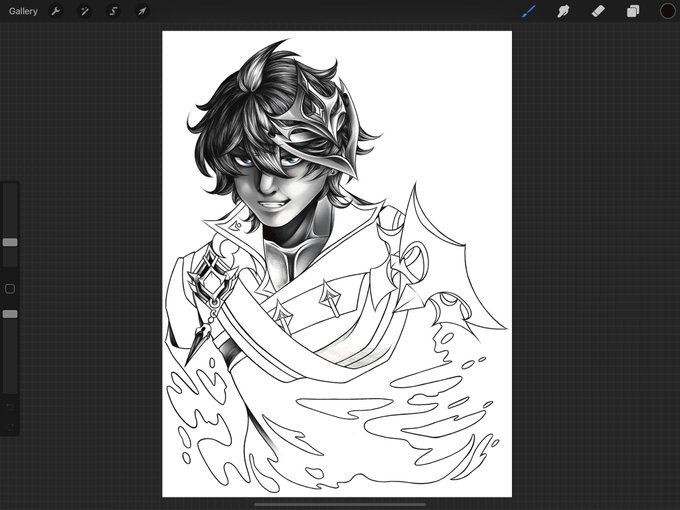Screen dimensions: 680x510
Task: Select the Eraser tool
Action: (598, 11)
